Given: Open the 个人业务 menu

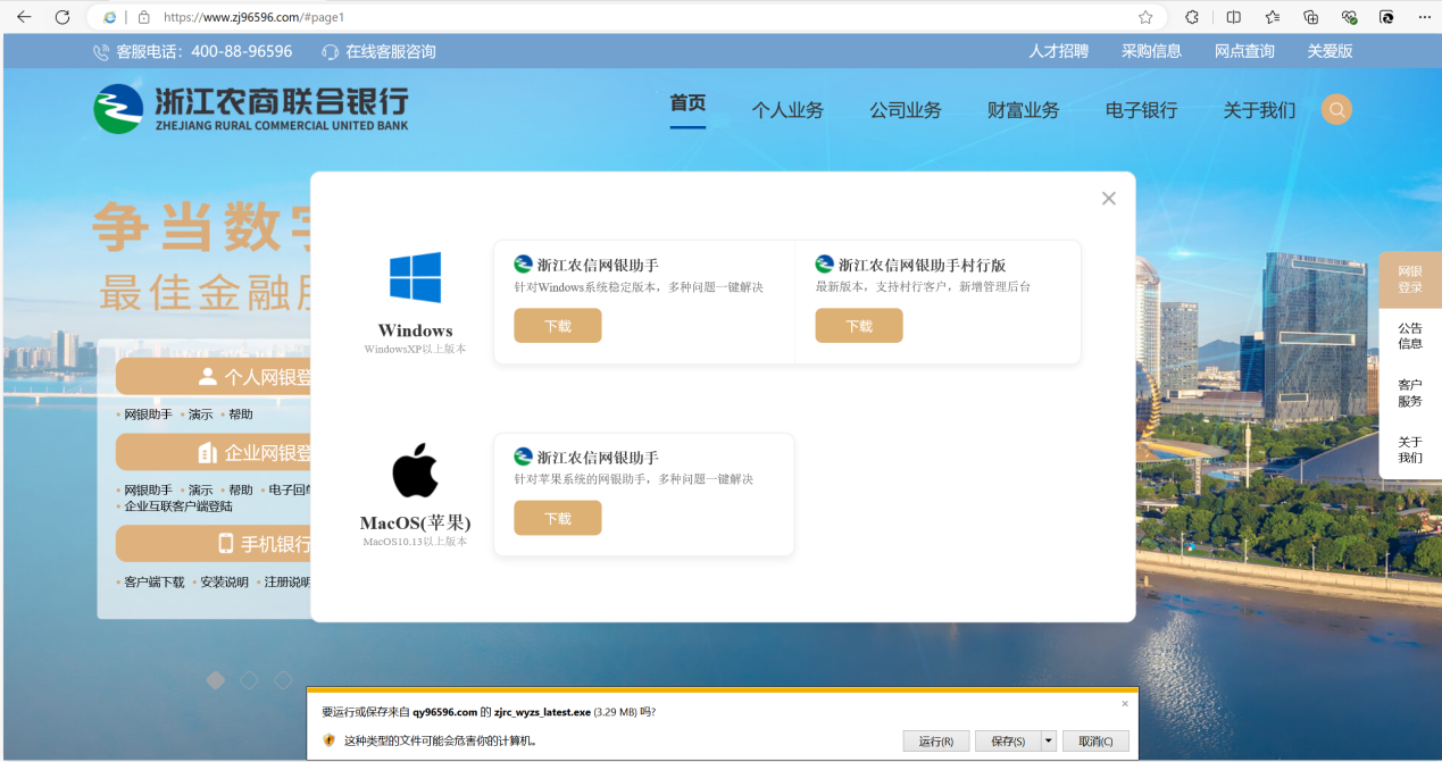Looking at the screenshot, I should tap(788, 110).
